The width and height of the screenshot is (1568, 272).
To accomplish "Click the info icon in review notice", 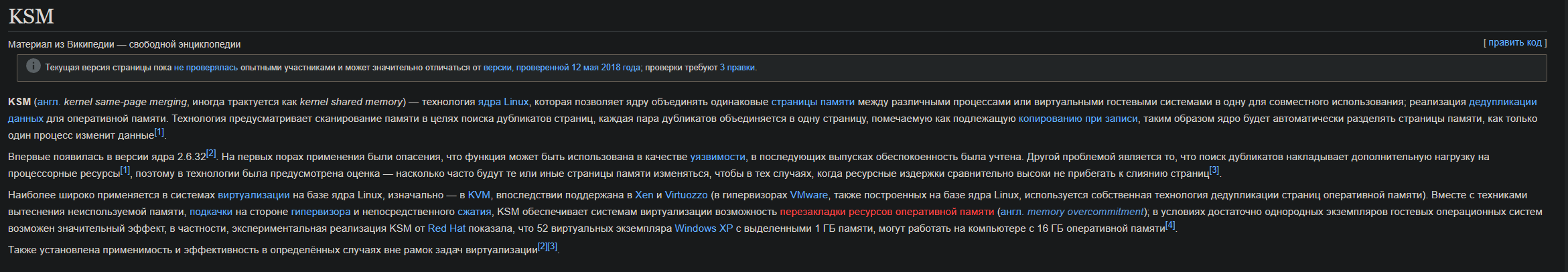I will point(33,66).
